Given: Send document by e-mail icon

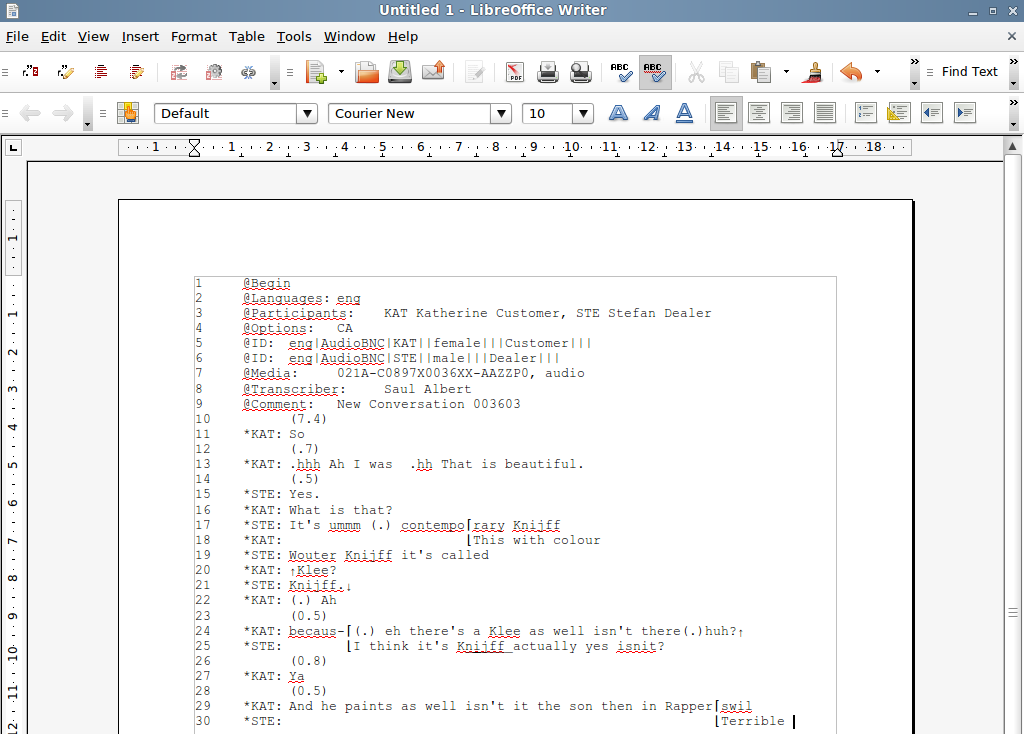Looking at the screenshot, I should [x=434, y=72].
